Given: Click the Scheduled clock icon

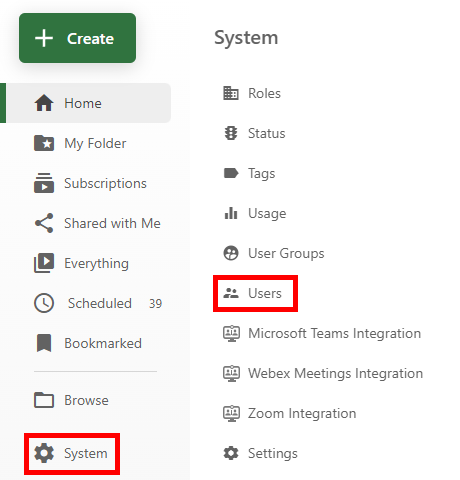Looking at the screenshot, I should coord(44,303).
